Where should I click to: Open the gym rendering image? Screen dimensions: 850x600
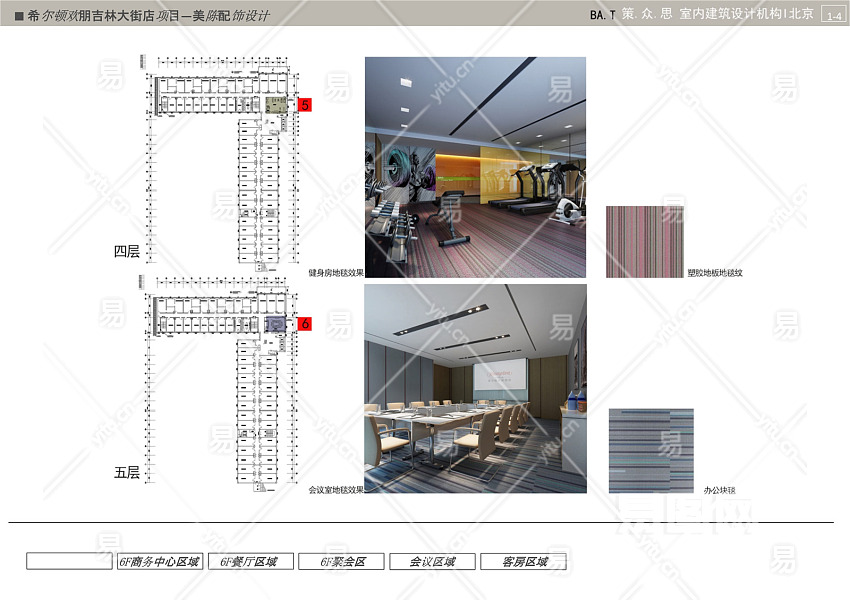pyautogui.click(x=475, y=167)
